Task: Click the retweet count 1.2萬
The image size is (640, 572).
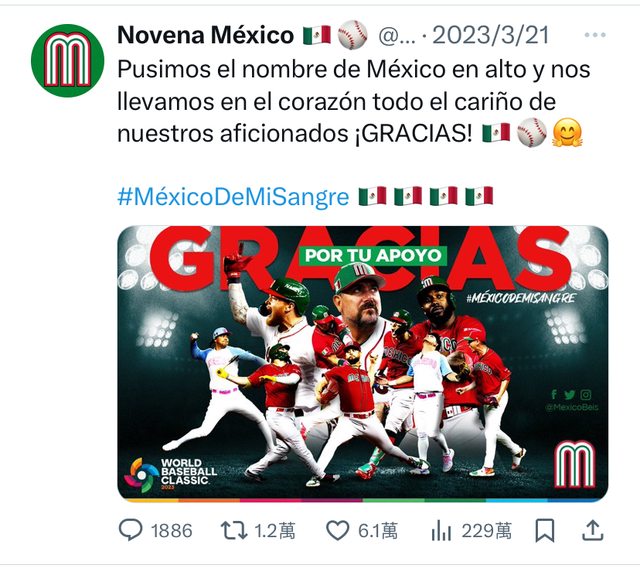Action: pos(275,531)
